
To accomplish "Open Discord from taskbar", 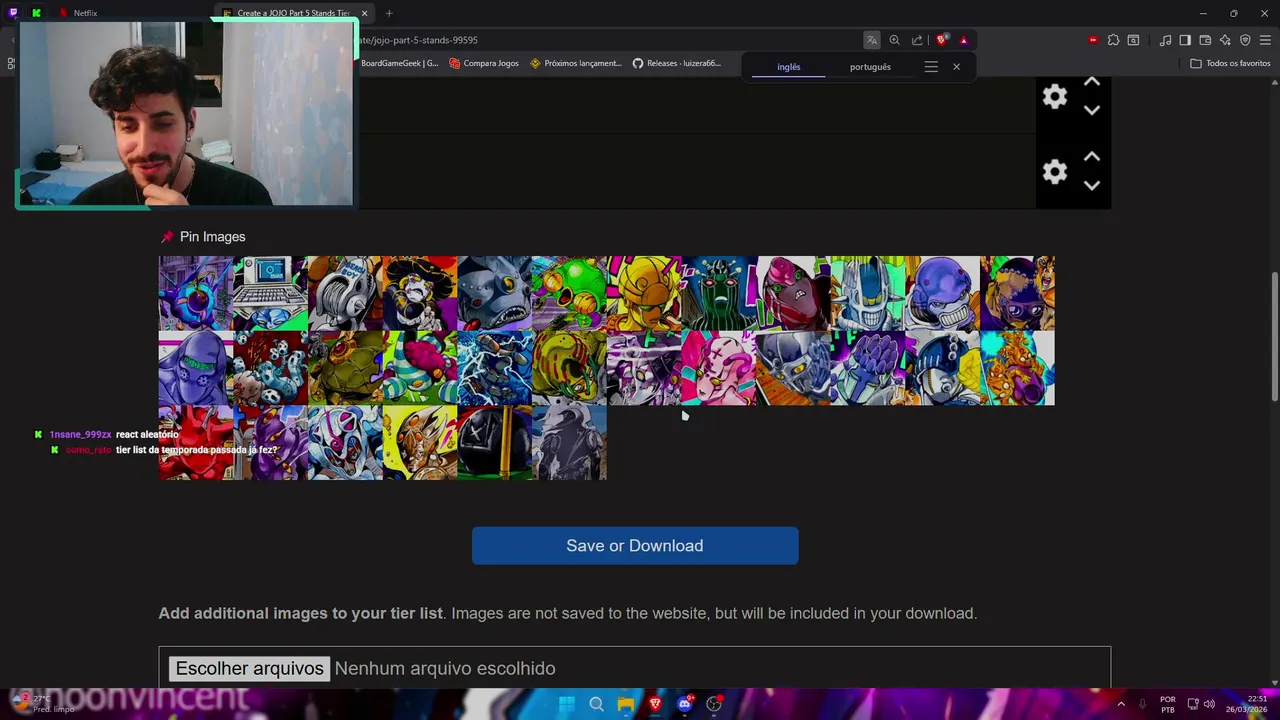I will click(x=684, y=704).
